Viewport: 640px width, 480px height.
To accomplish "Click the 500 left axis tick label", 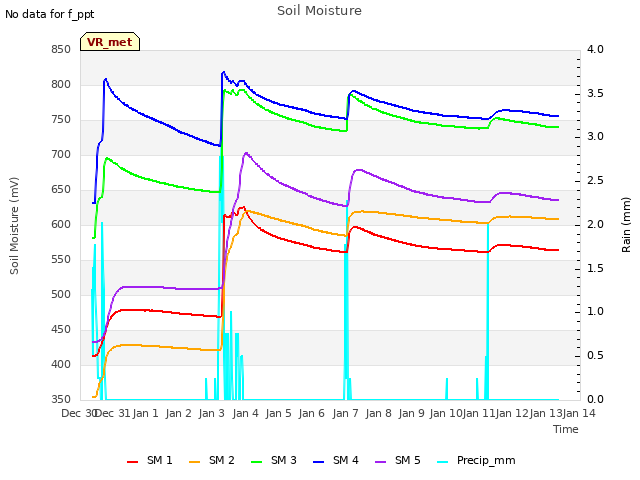I will 61,295.
